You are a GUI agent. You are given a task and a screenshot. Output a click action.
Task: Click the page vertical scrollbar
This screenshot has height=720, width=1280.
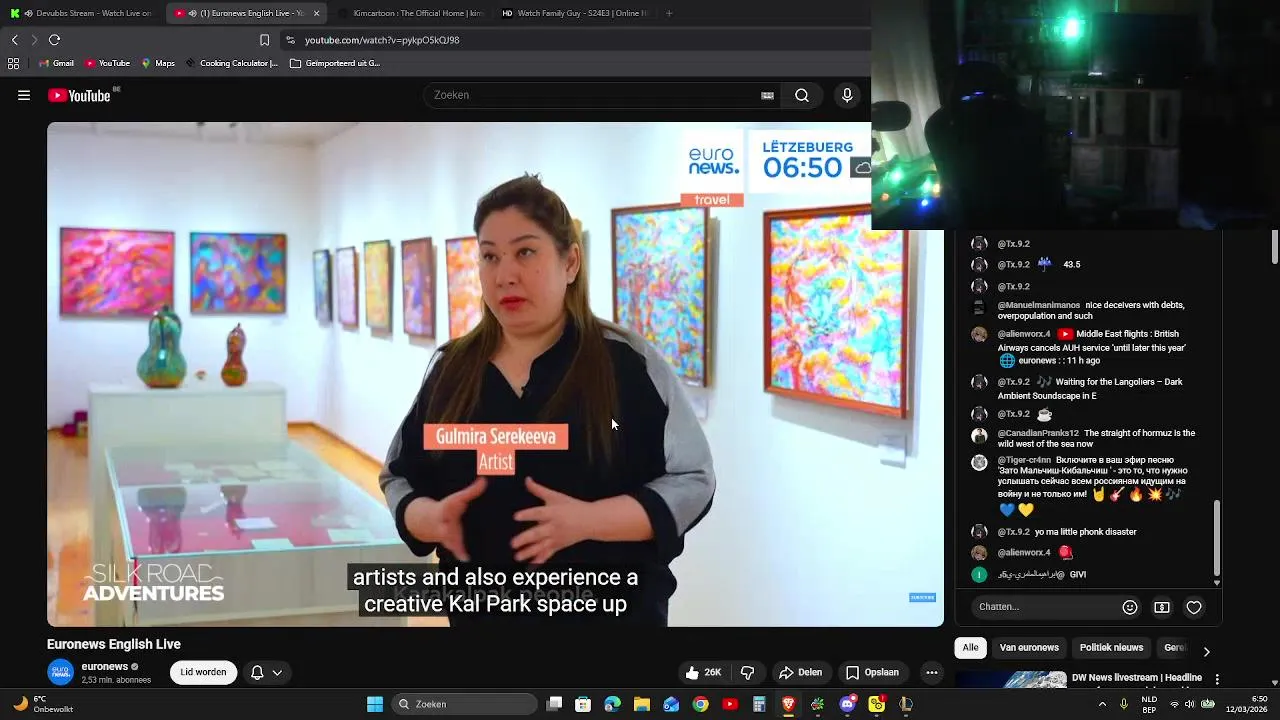coord(1275,248)
